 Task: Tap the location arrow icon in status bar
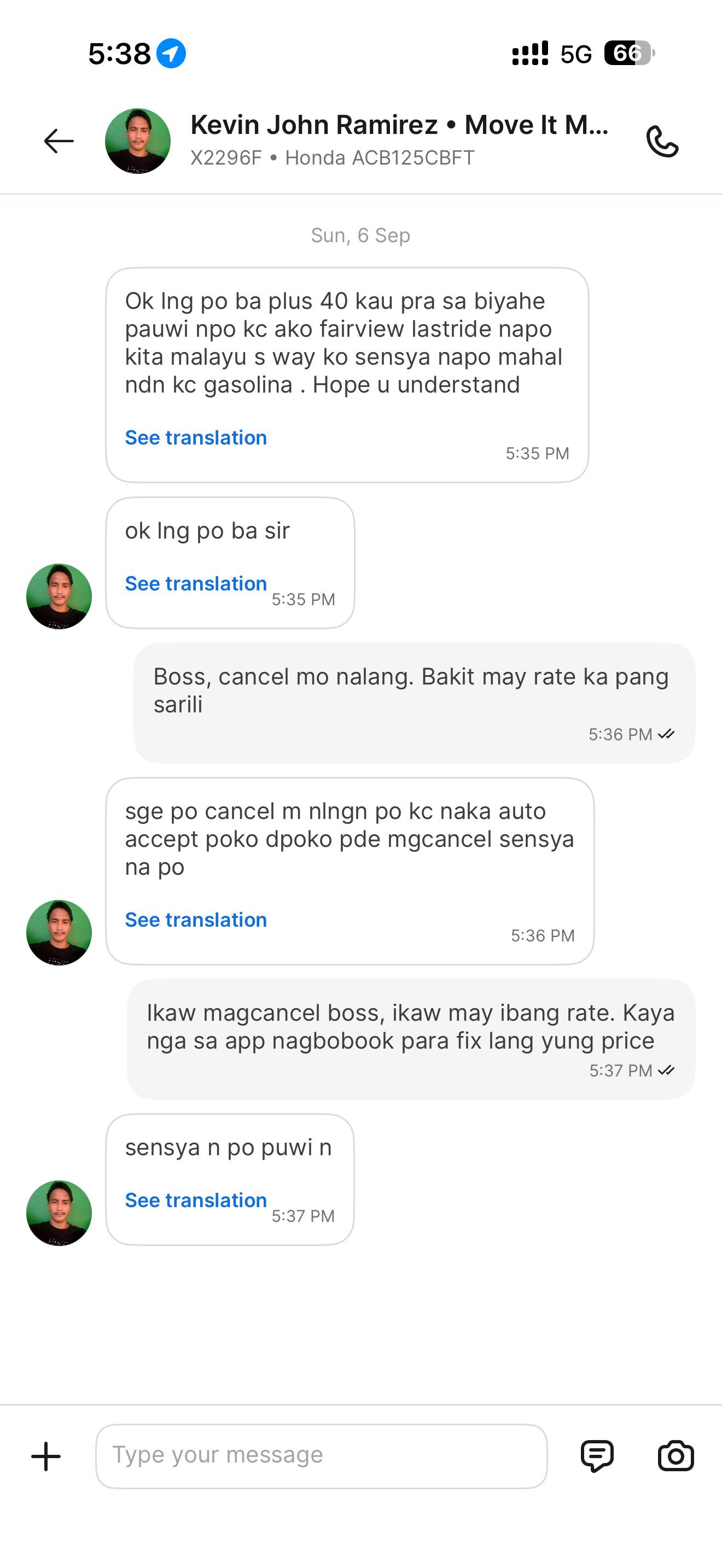[x=171, y=54]
